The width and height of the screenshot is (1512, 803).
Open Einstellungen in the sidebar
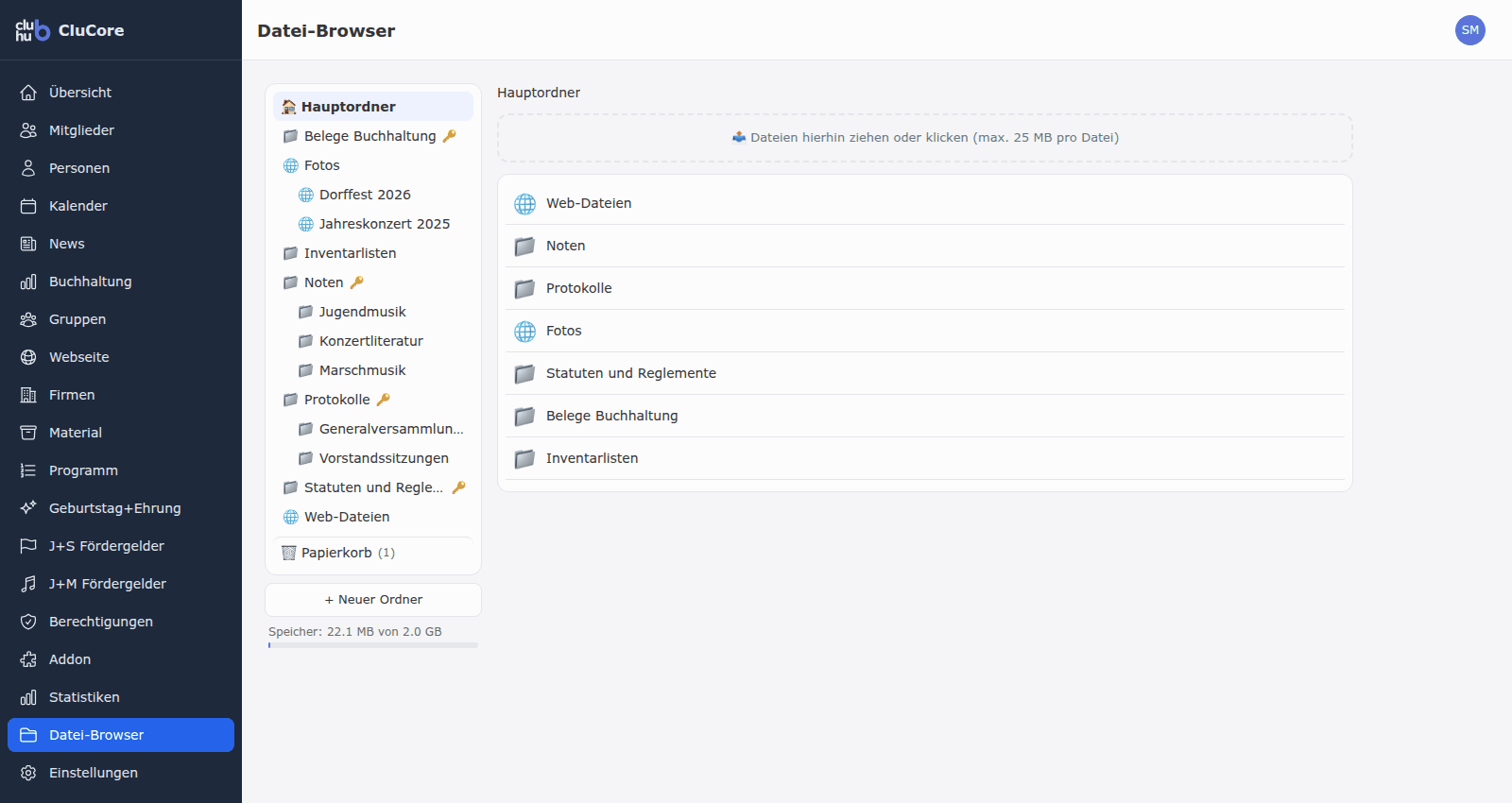(x=121, y=773)
